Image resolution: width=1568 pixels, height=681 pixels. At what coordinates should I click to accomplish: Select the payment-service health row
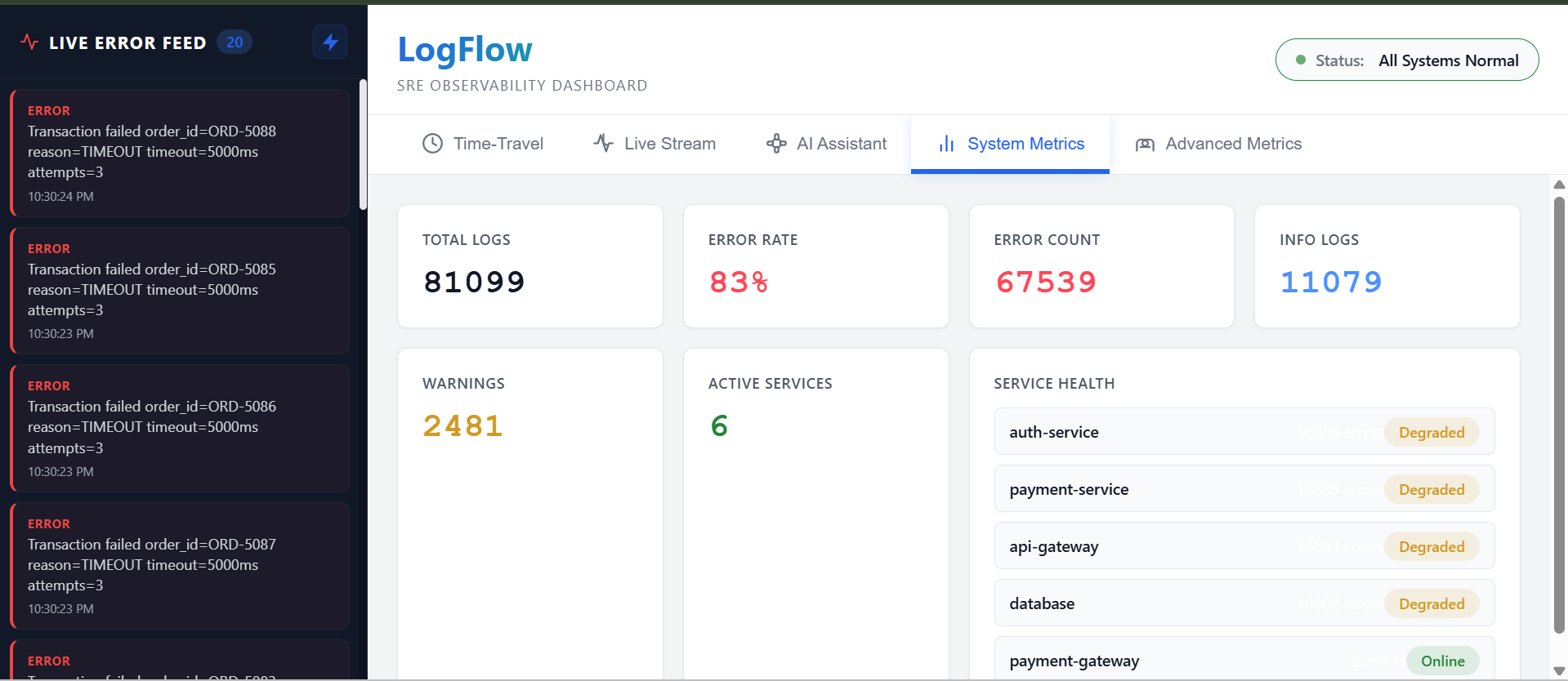[1244, 488]
